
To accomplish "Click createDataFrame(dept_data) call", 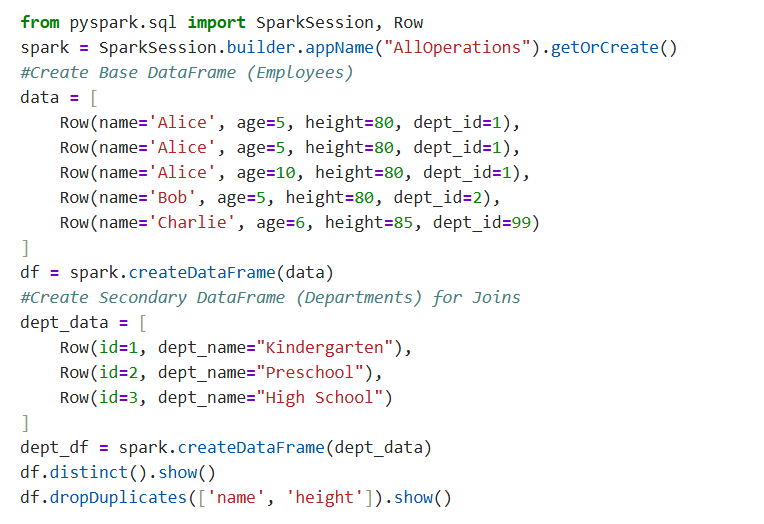I will pos(305,447).
